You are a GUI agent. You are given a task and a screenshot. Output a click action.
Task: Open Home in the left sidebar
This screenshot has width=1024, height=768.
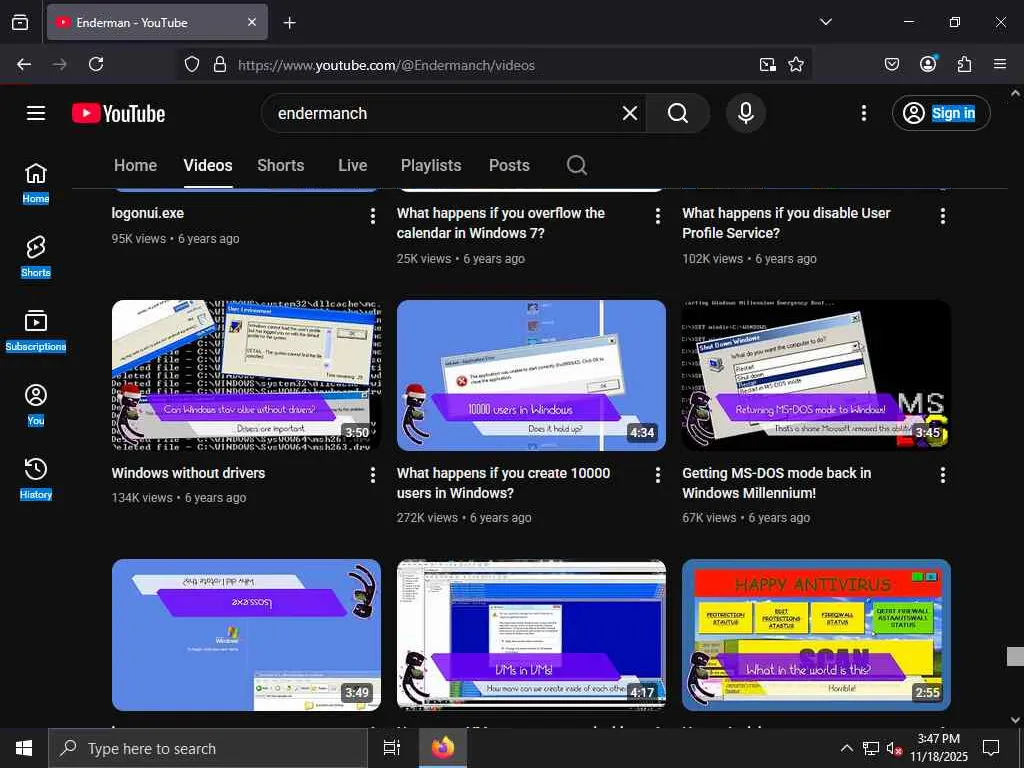coord(36,183)
